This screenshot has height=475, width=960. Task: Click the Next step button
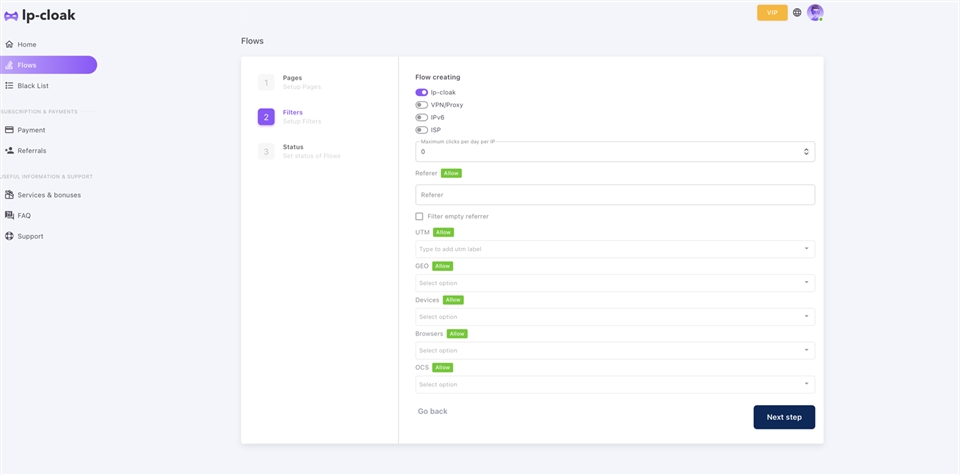783,417
